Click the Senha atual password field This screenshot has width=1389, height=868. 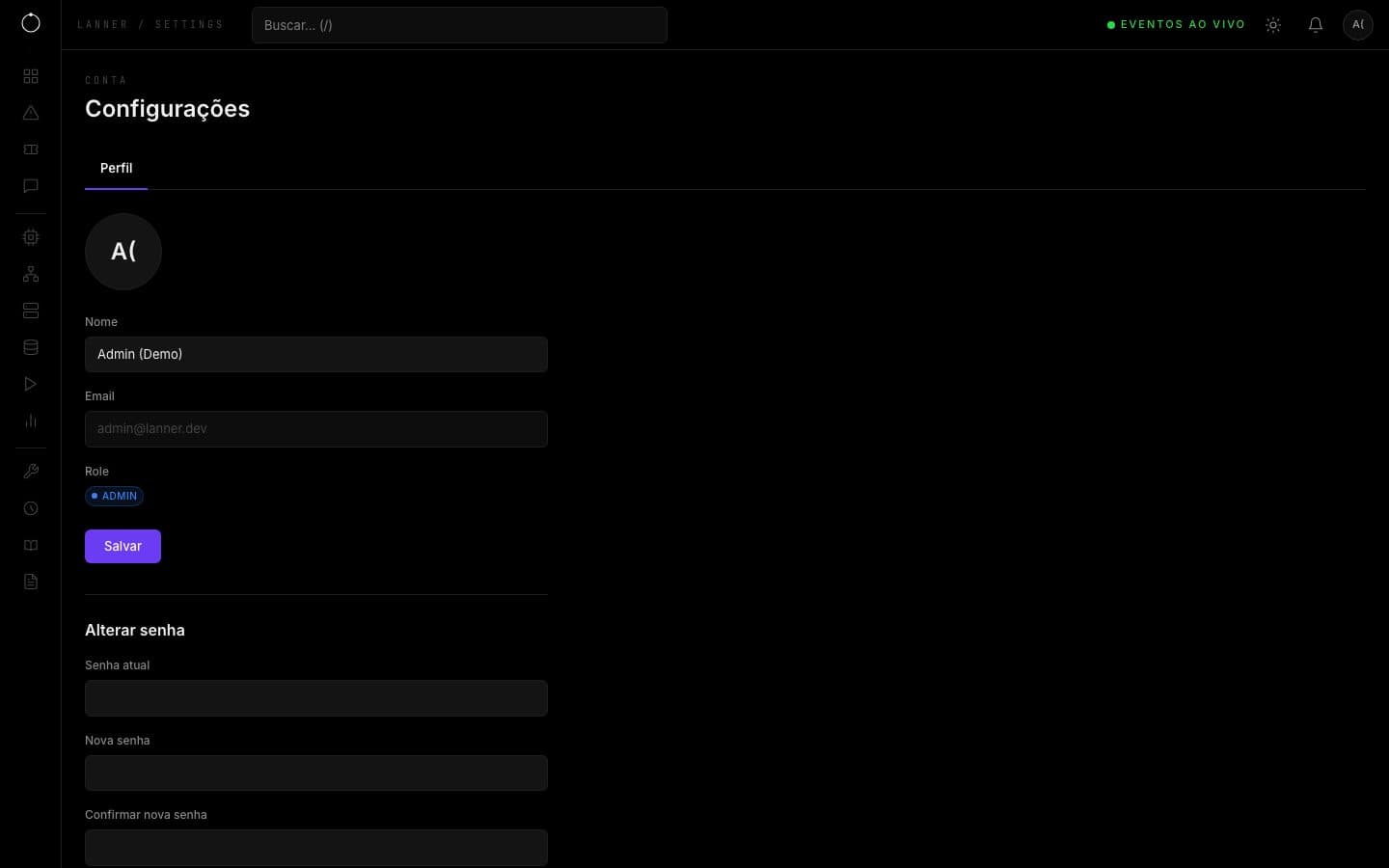[316, 698]
